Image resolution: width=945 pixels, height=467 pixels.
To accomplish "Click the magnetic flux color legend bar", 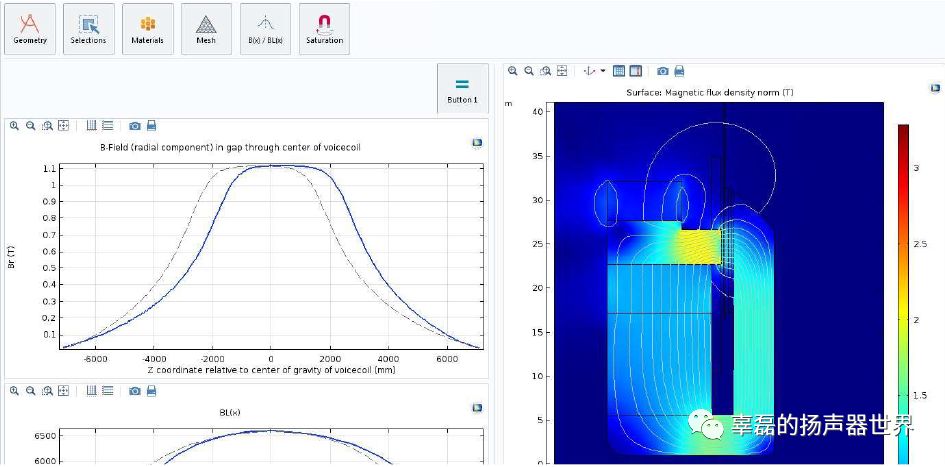I will (x=903, y=290).
